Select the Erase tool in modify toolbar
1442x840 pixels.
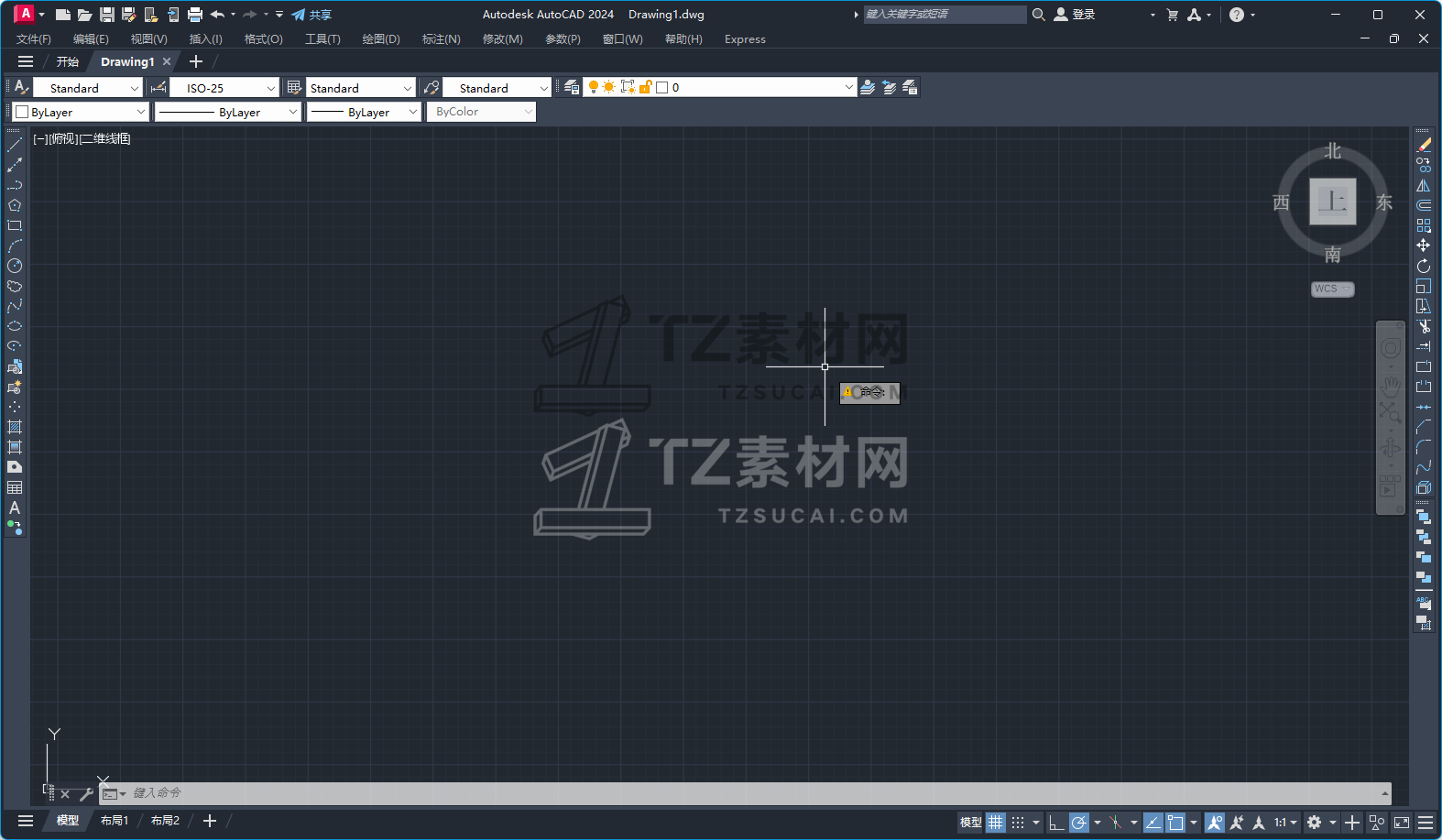pos(1424,145)
